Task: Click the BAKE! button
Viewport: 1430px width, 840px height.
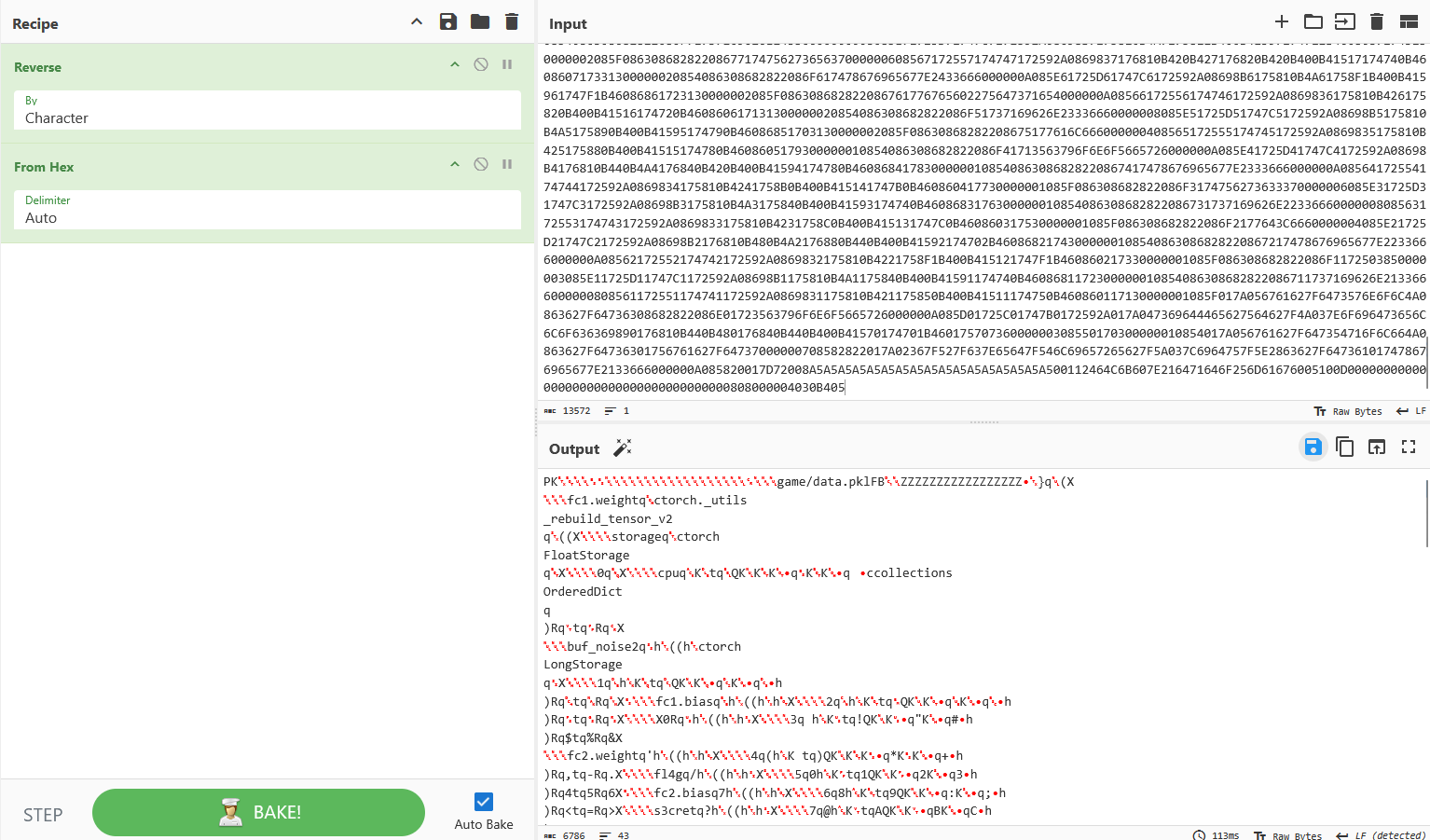Action: 258,812
